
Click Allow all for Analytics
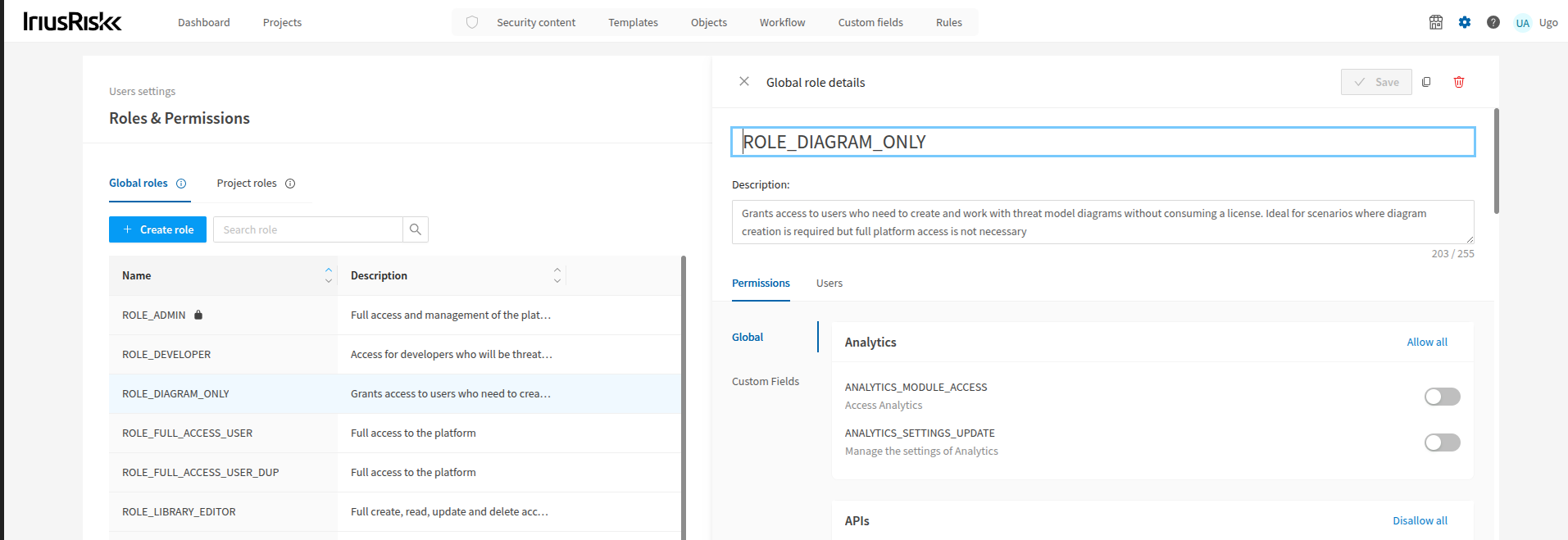pos(1427,343)
